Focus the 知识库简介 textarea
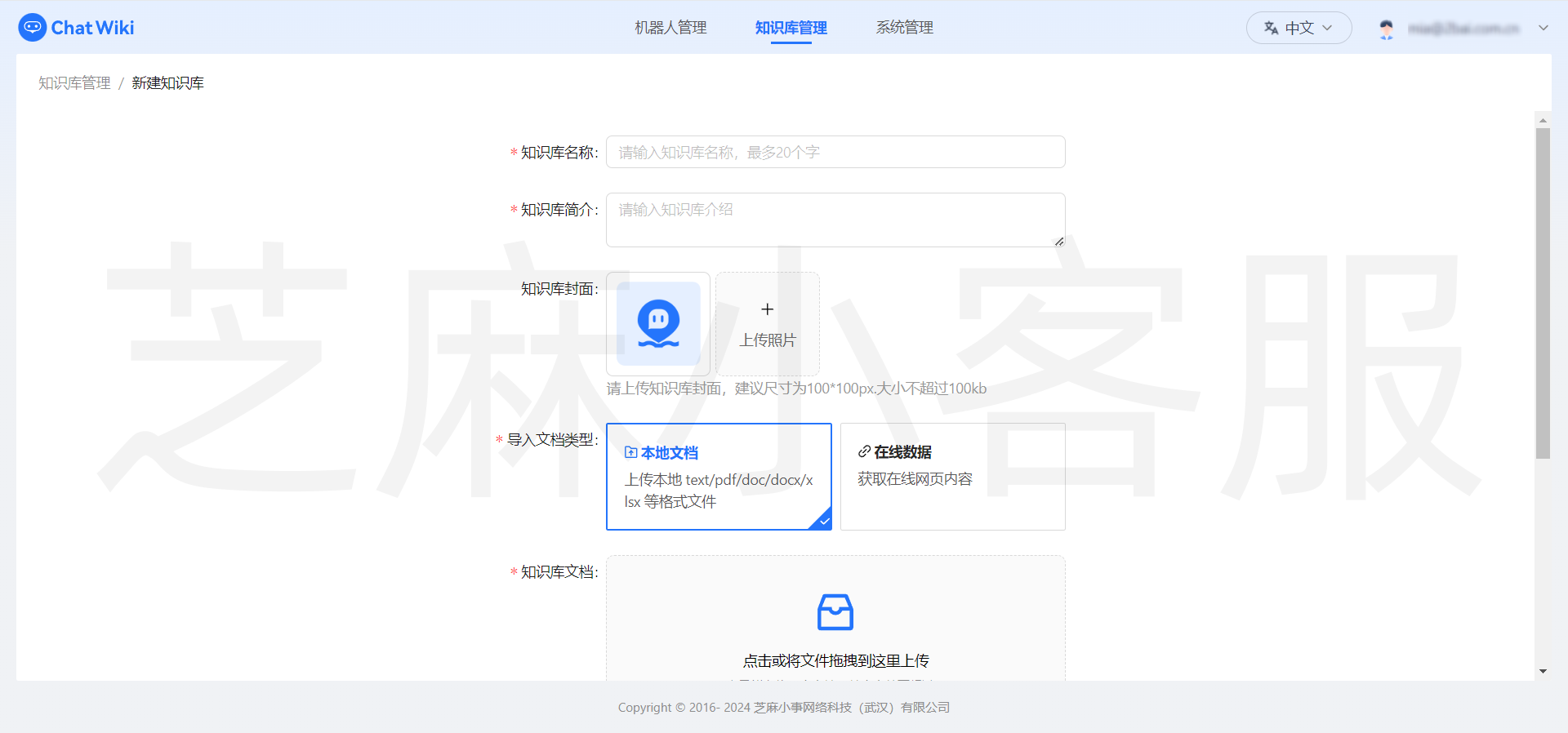Screen dimensions: 1568x733 click(835, 220)
